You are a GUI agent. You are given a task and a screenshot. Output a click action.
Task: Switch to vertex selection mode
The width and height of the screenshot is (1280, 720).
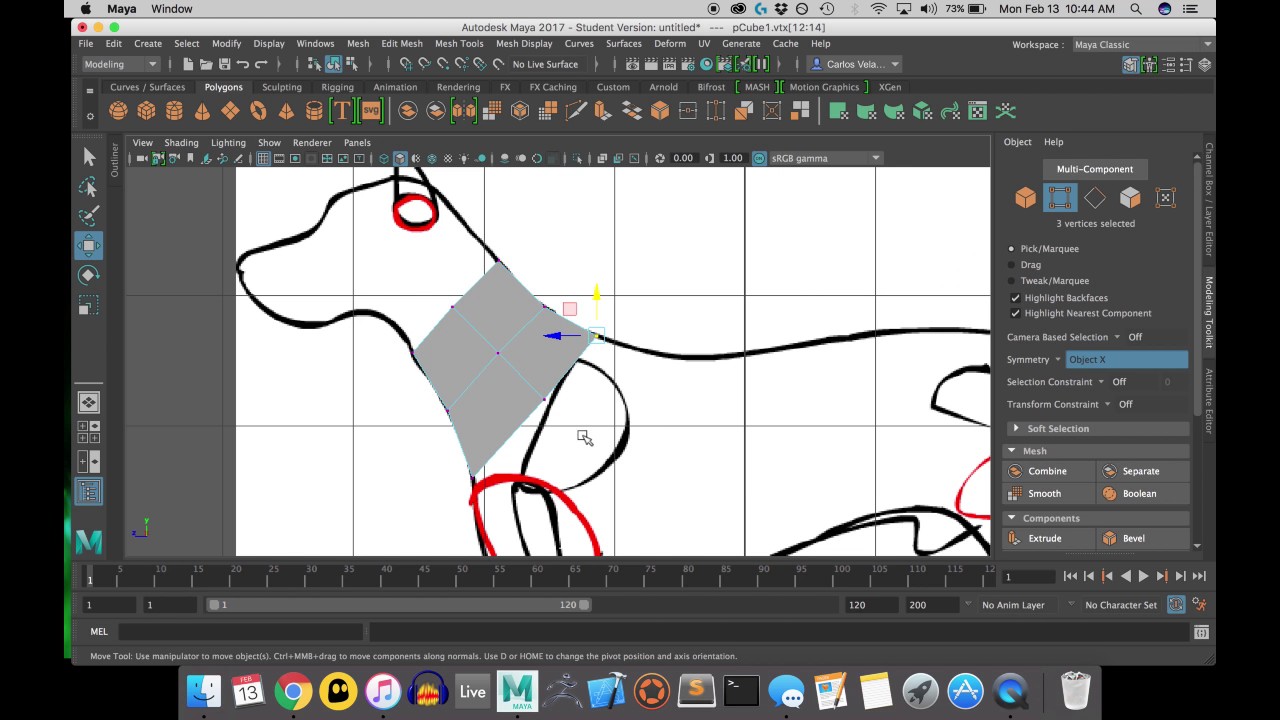coord(1060,198)
